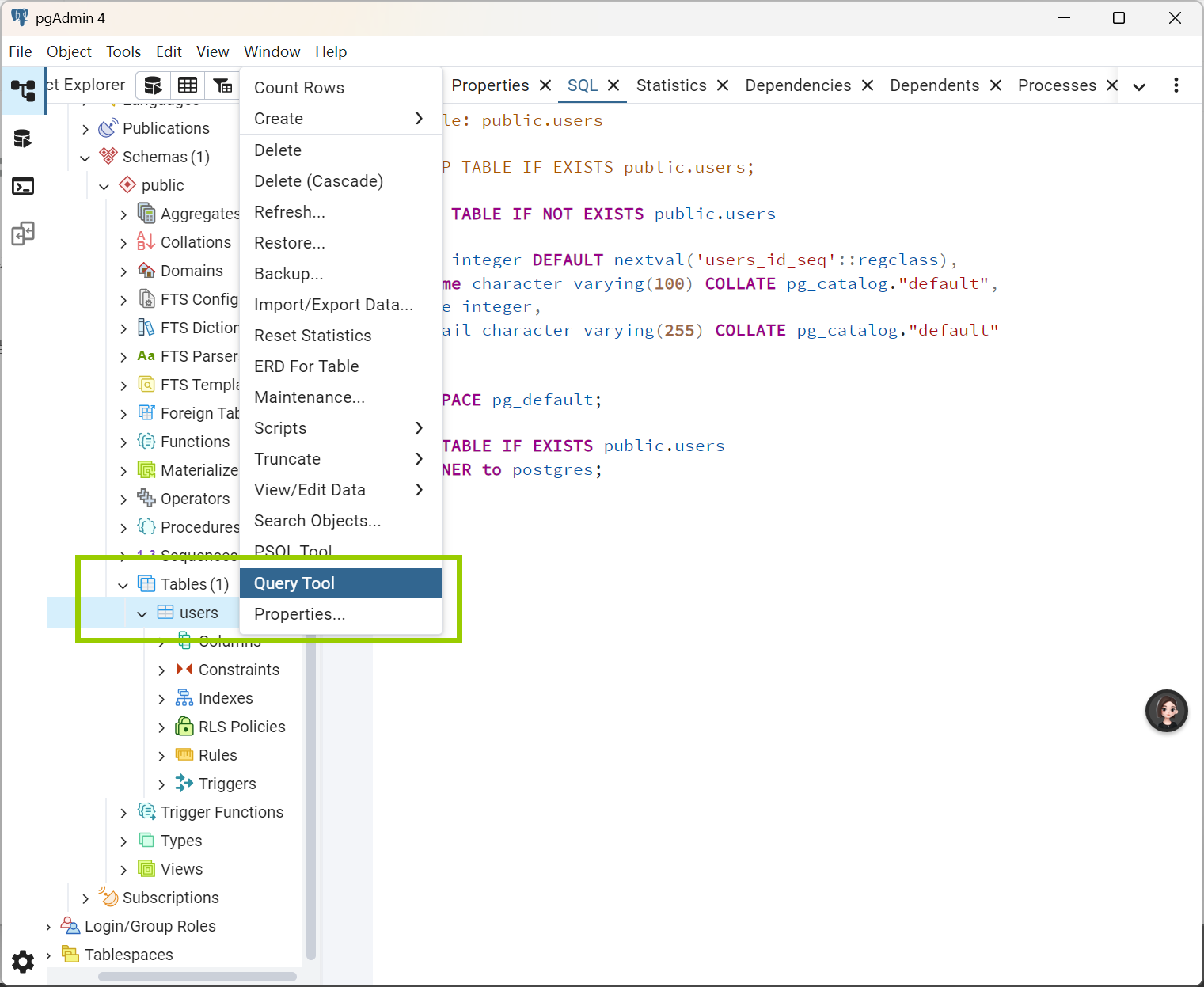Open the Scripts submenu arrow

pos(419,428)
